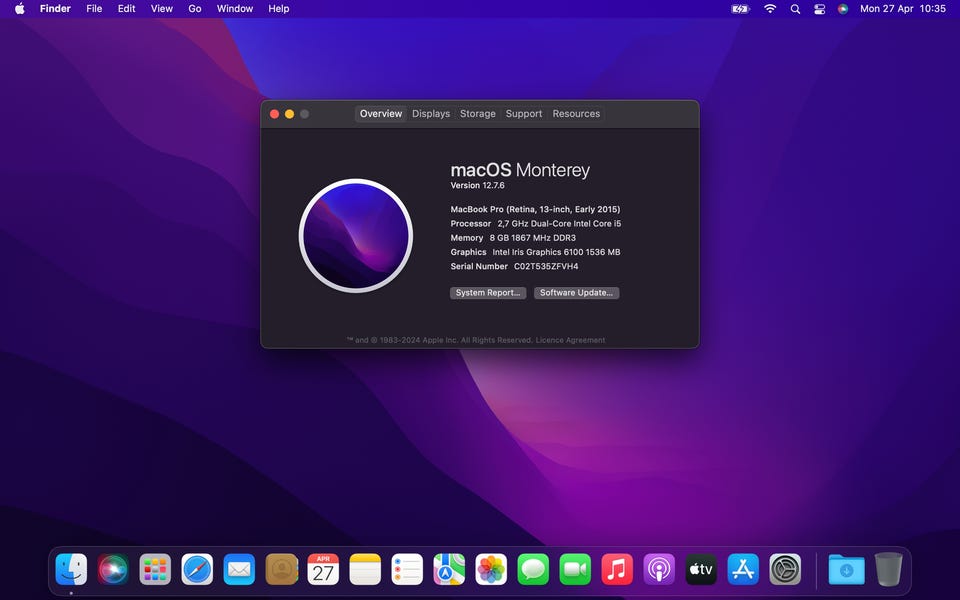Click the macOS Monterey title text

point(520,170)
